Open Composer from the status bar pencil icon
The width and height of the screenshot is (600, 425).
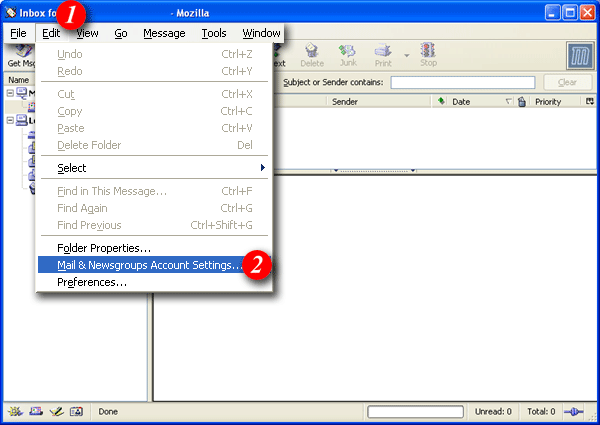(x=57, y=411)
